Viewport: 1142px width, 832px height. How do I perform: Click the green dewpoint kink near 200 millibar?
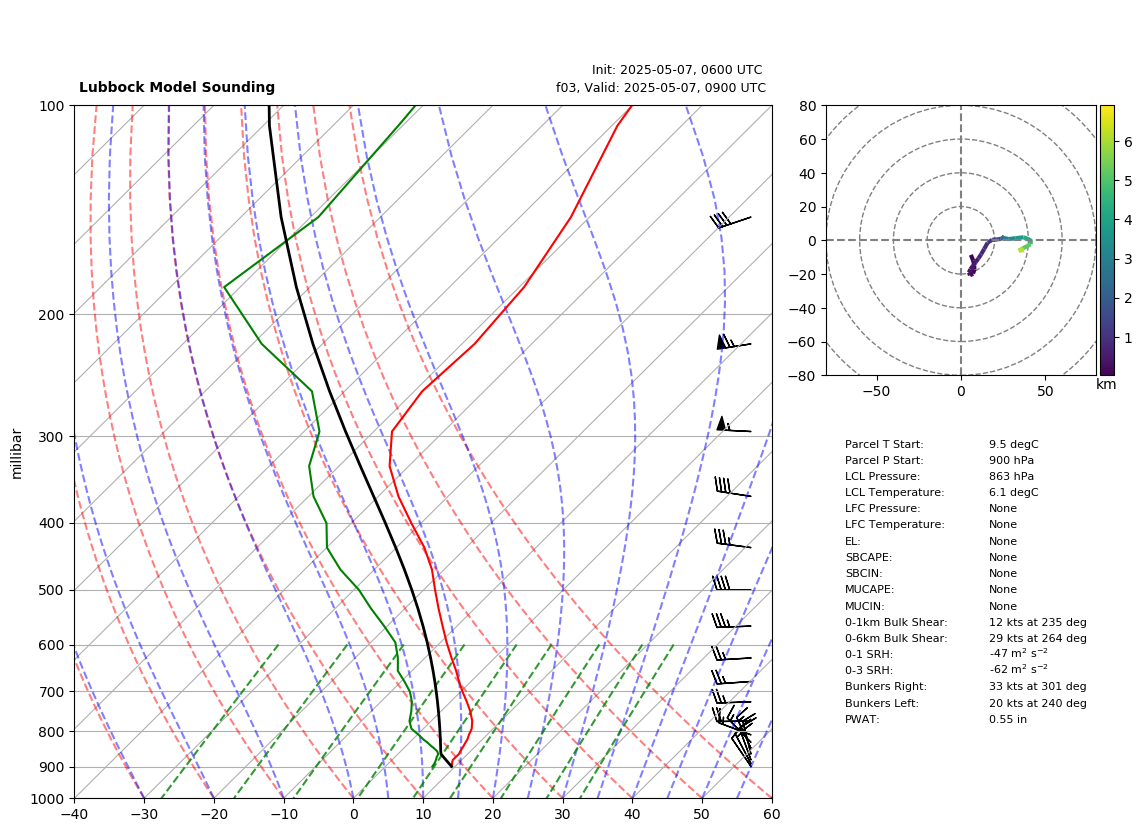224,288
